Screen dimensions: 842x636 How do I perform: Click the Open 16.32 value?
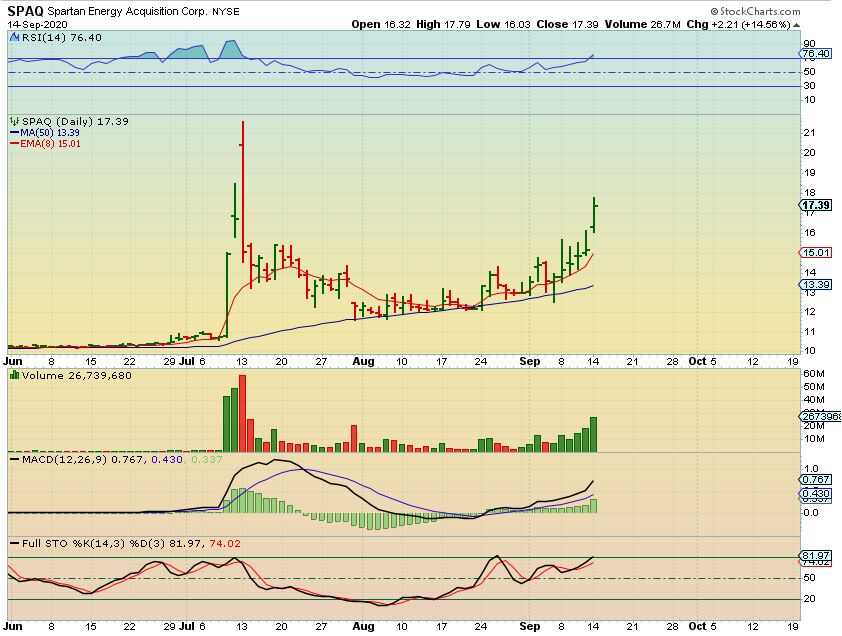(382, 24)
